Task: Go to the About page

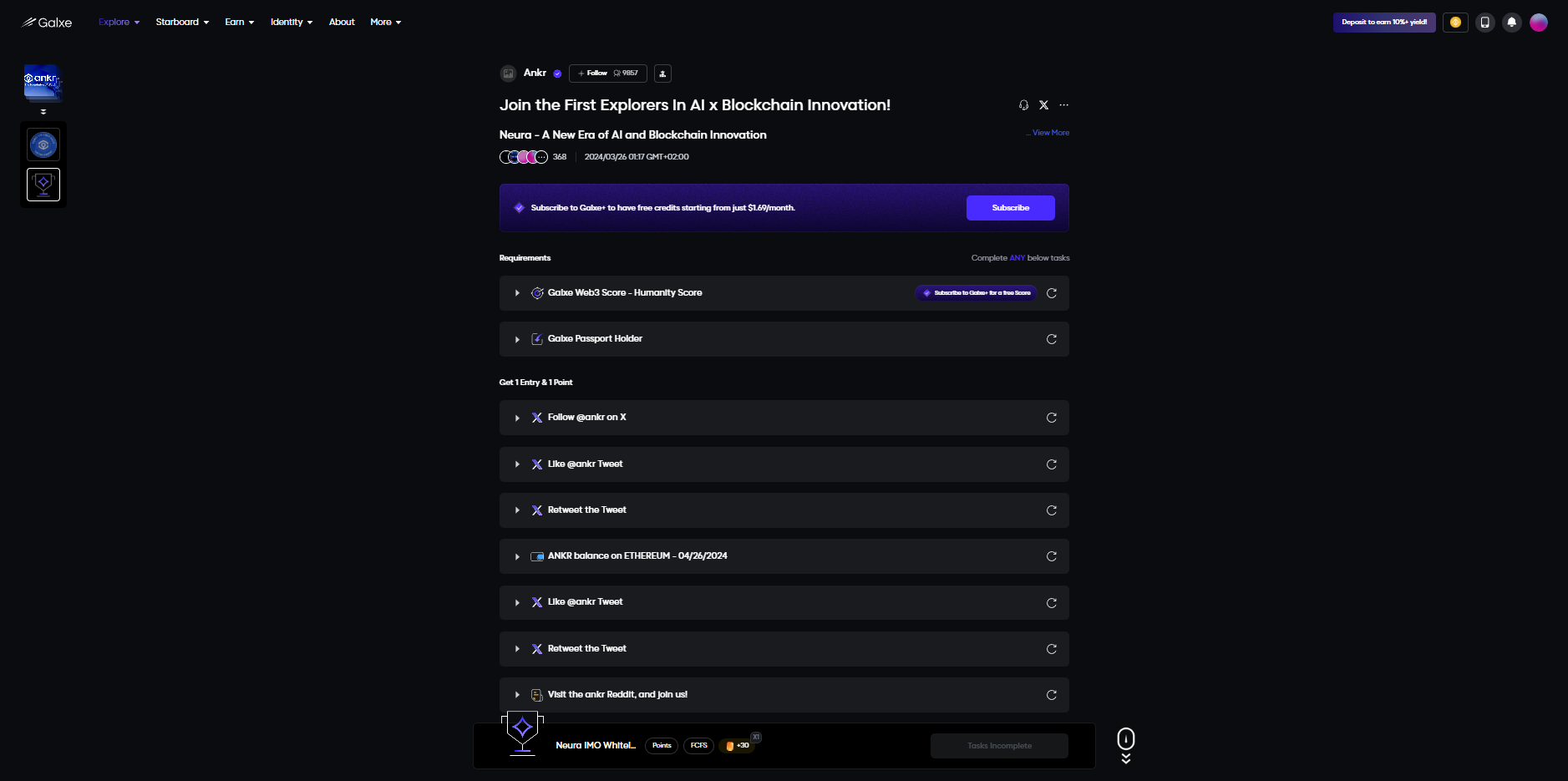Action: pos(342,23)
